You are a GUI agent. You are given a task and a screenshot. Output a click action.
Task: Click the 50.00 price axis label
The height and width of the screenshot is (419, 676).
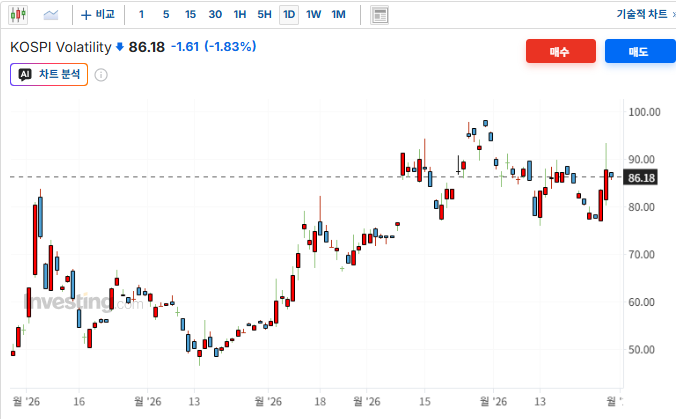coord(642,350)
